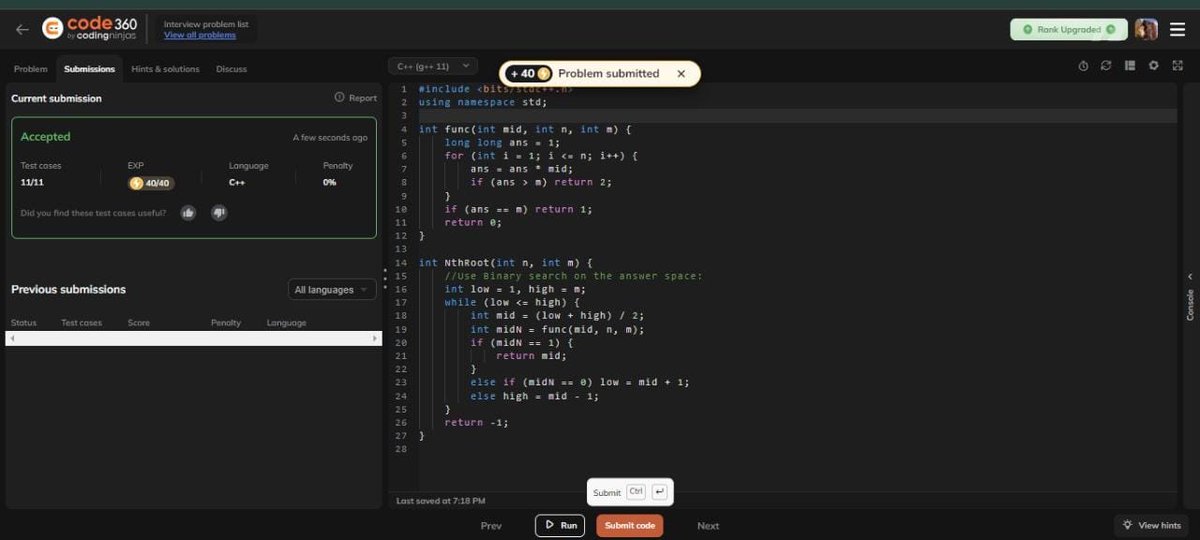Click the 11/11 test cases value
Screen dimensions: 1200x540
click(32, 183)
